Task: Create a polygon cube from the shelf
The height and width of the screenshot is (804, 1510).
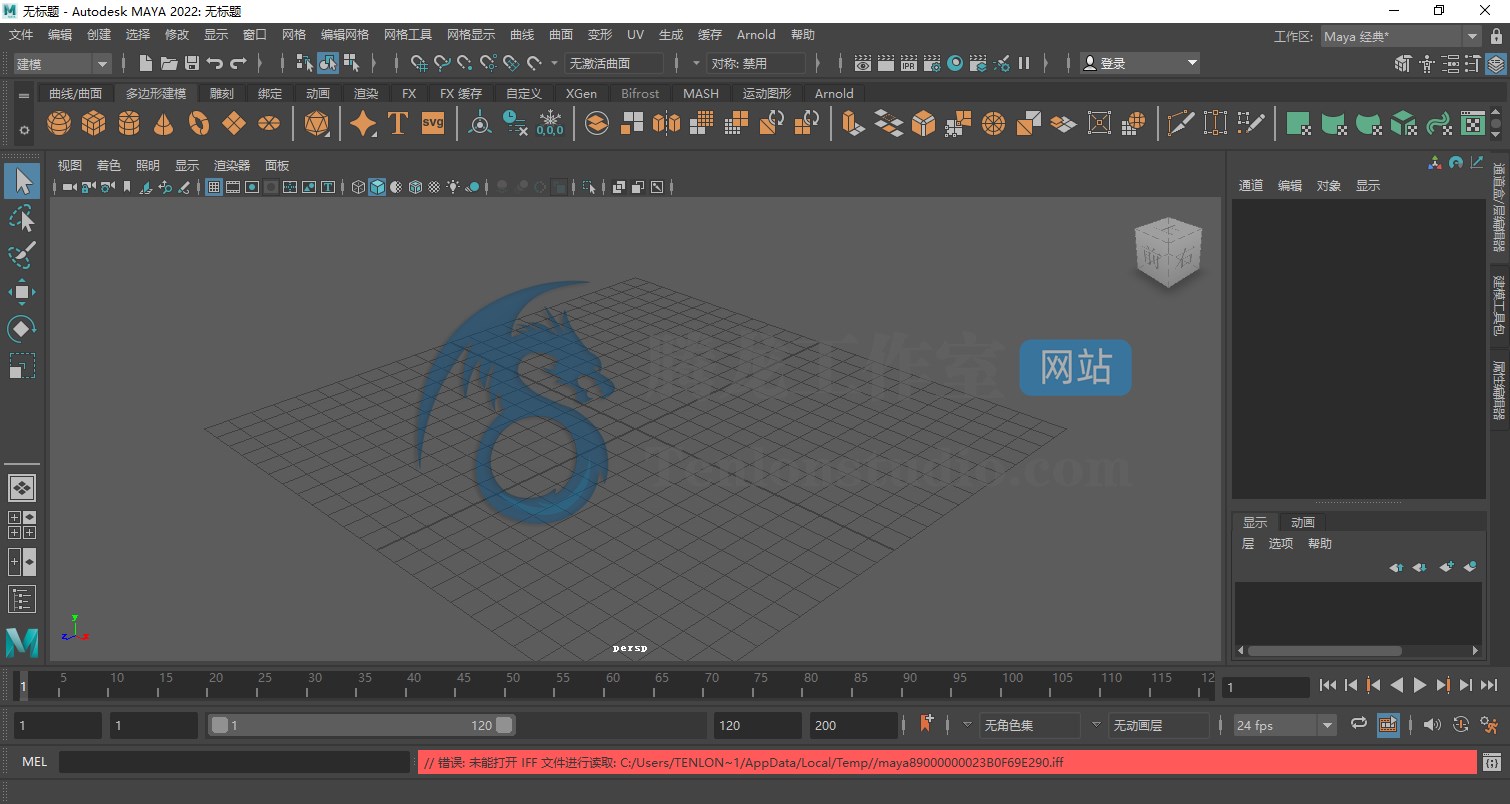Action: [x=94, y=123]
